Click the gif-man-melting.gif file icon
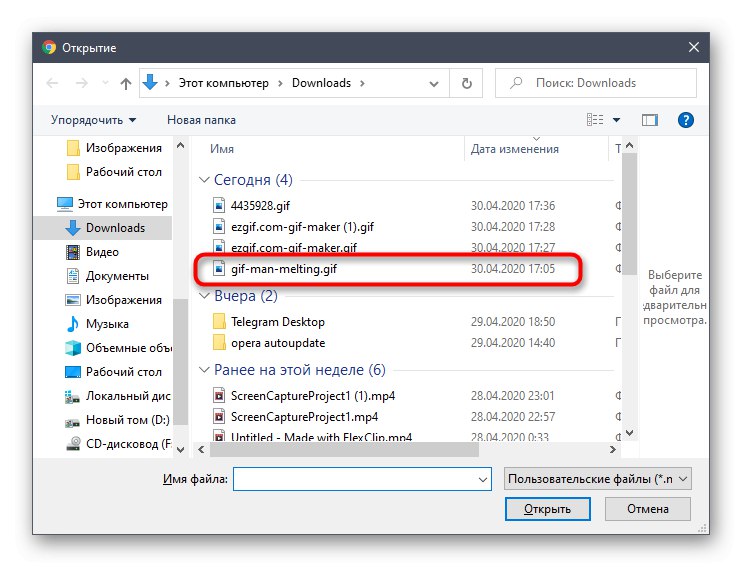This screenshot has width=742, height=567. [219, 269]
